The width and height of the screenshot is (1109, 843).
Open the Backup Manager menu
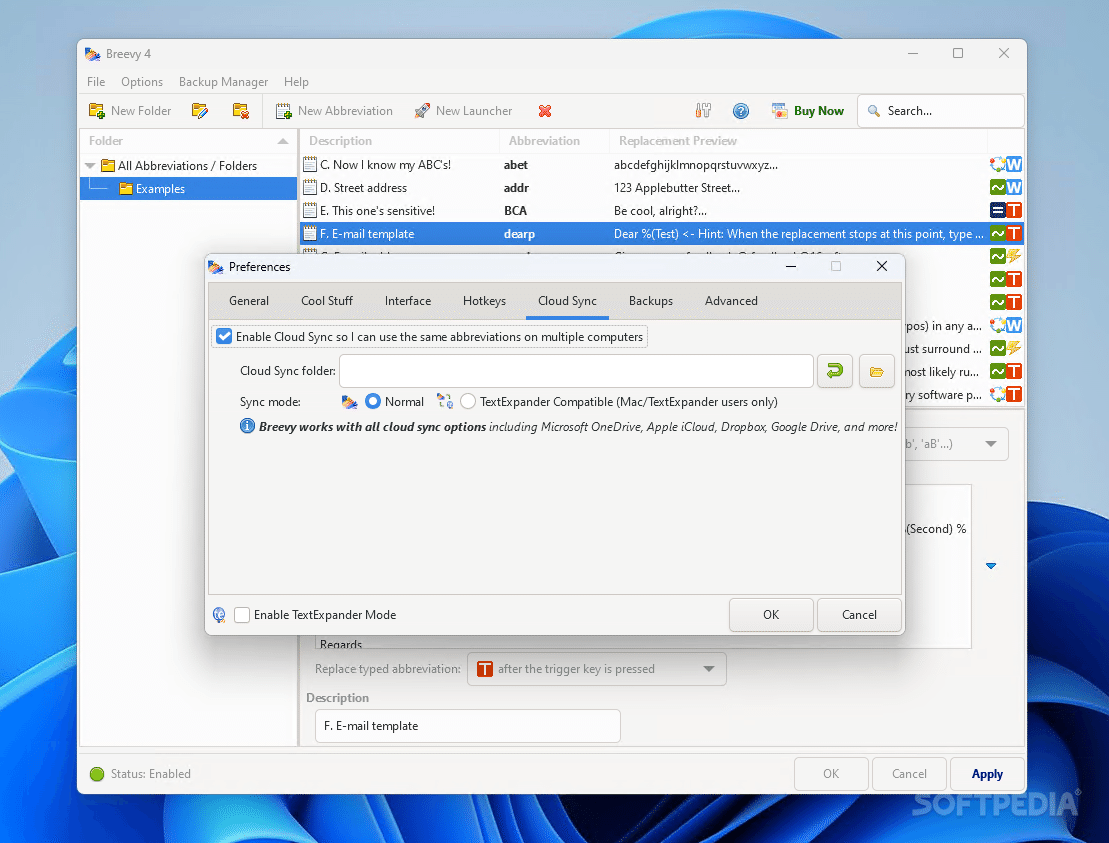coord(223,82)
